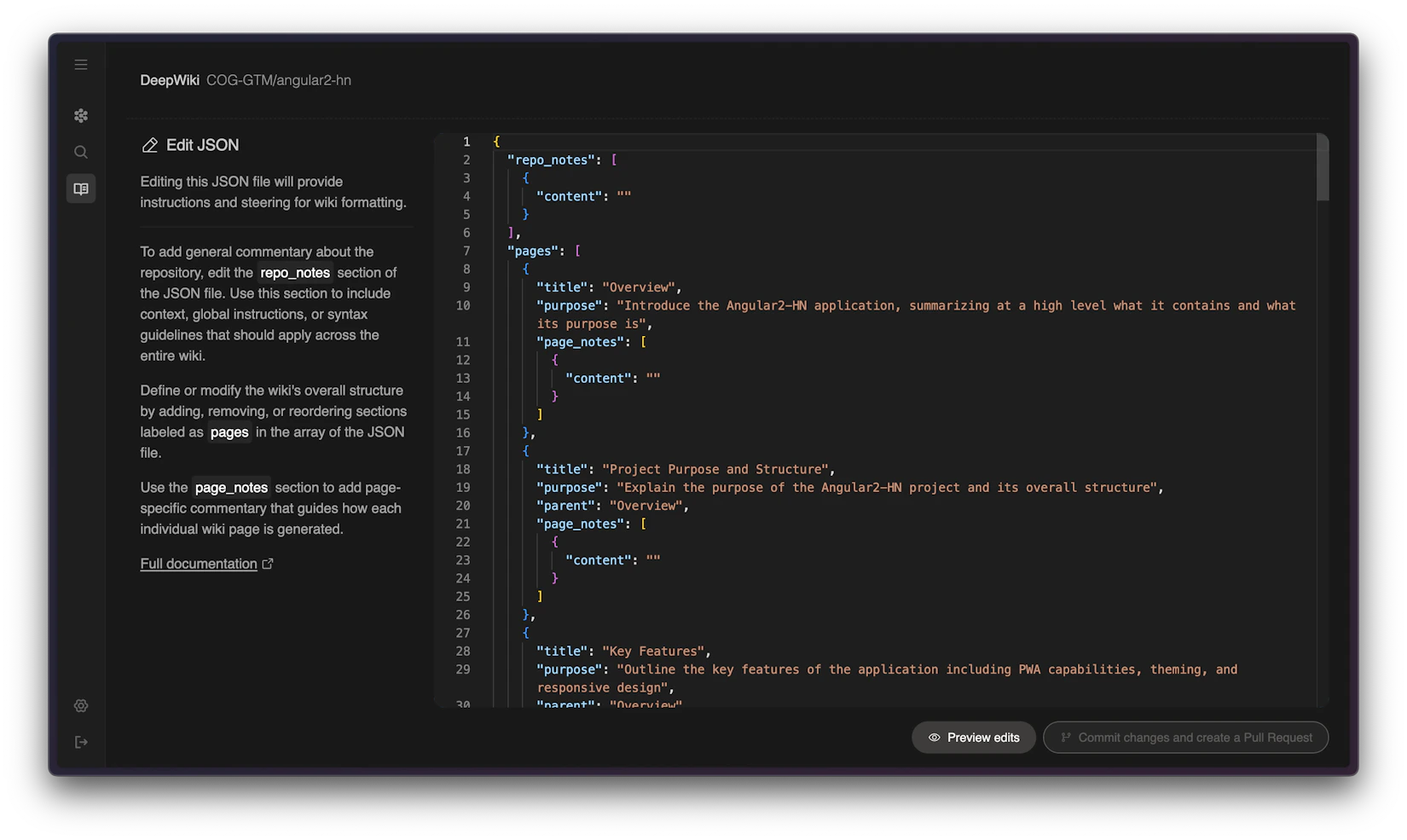Click the "page_notes" key on line 11

pyautogui.click(x=581, y=342)
